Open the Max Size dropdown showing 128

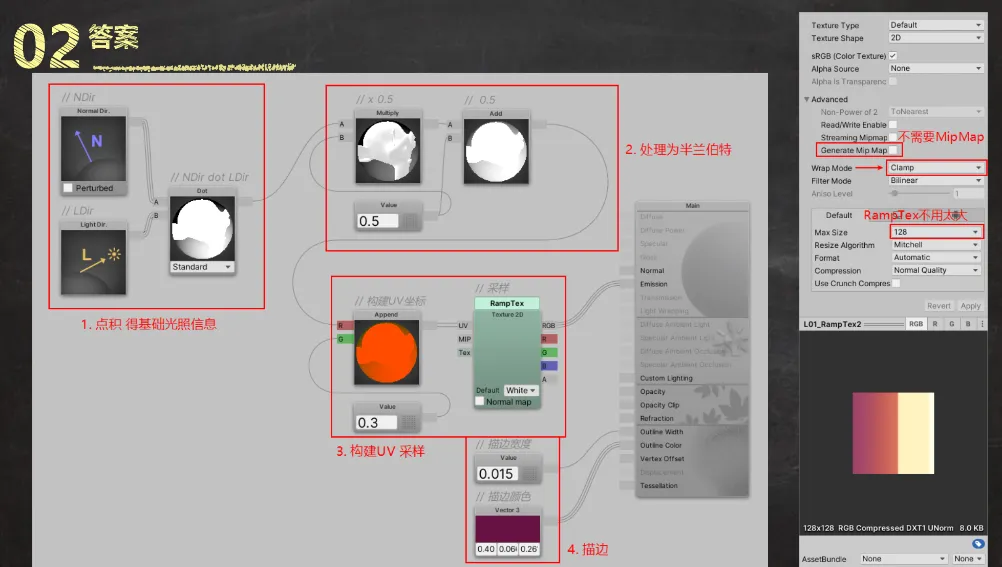pyautogui.click(x=935, y=232)
